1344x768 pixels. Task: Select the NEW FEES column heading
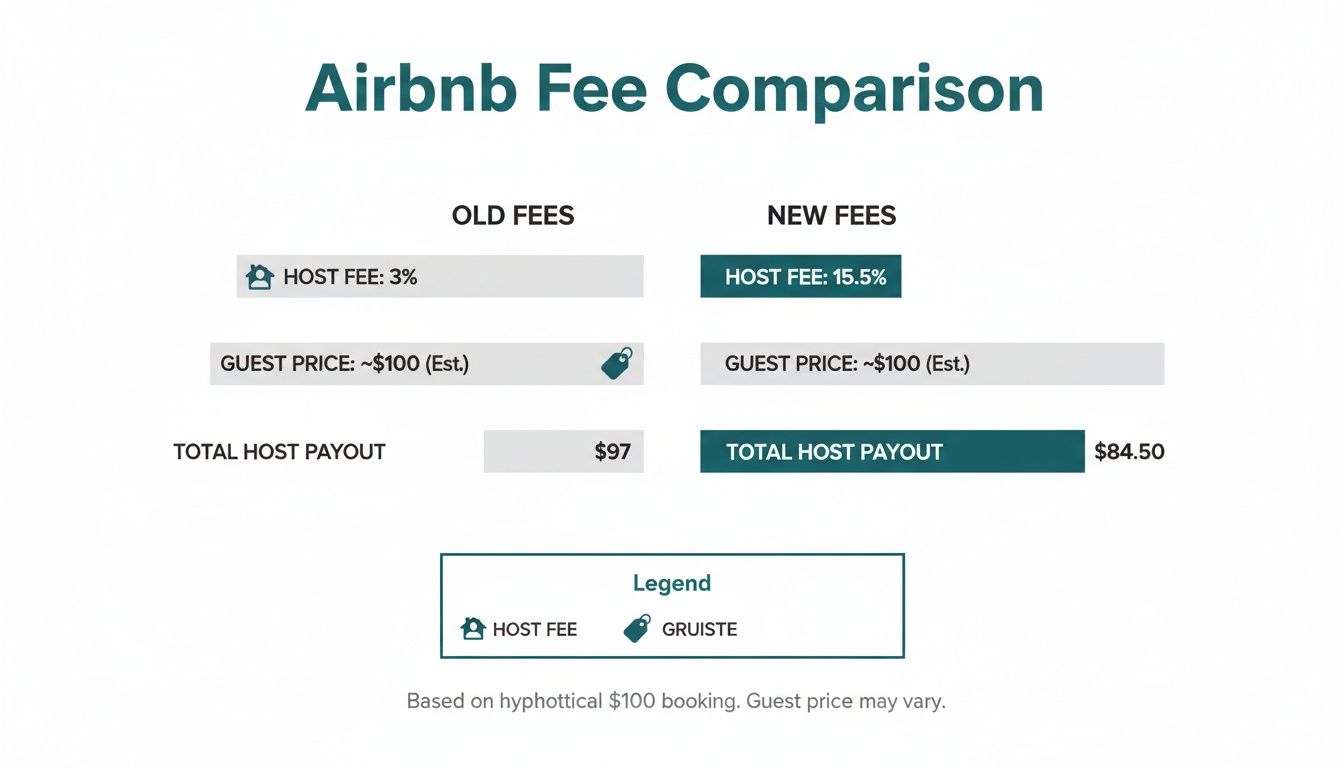pyautogui.click(x=831, y=216)
